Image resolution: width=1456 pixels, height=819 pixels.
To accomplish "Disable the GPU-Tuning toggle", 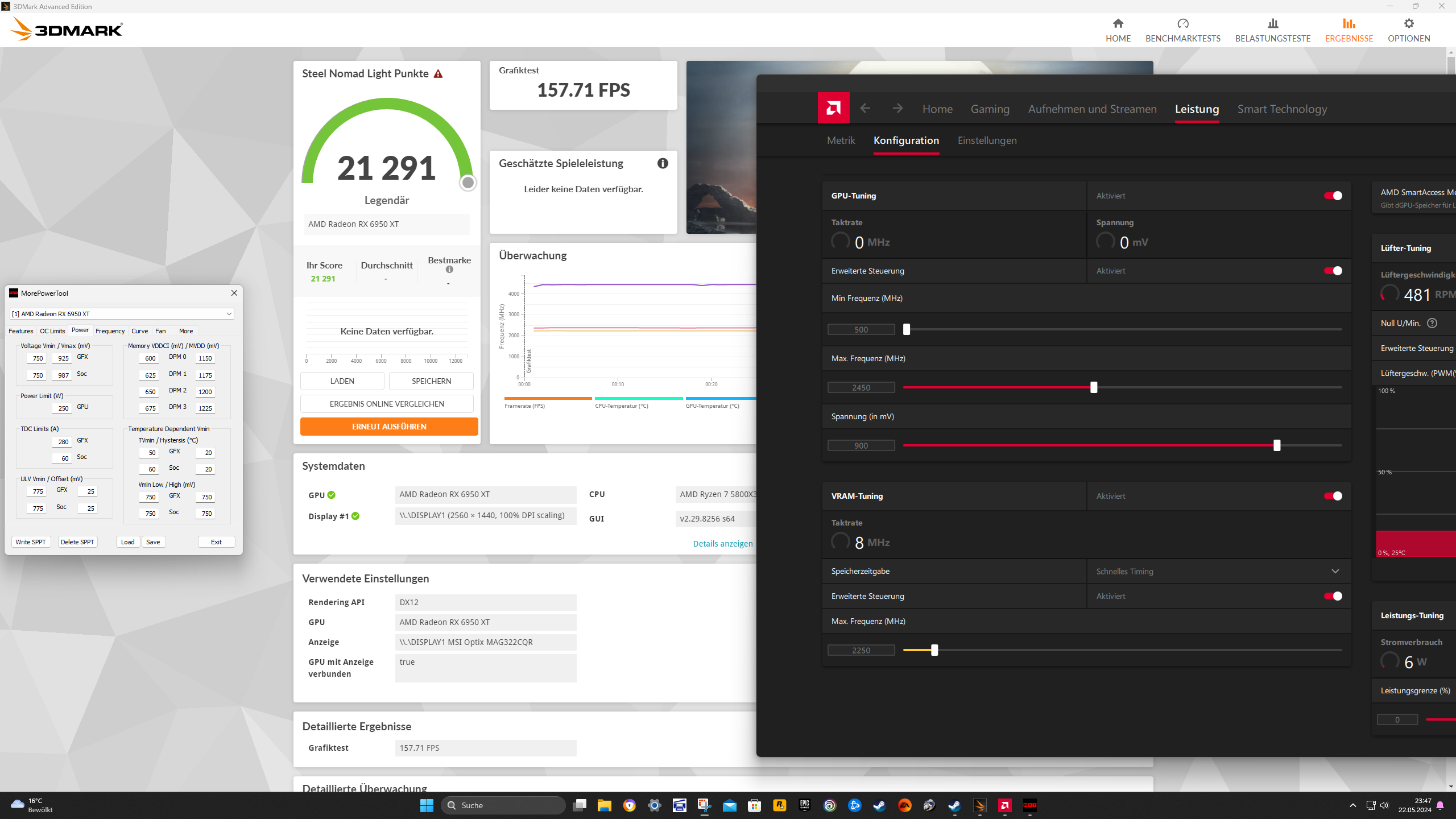I will [1333, 196].
